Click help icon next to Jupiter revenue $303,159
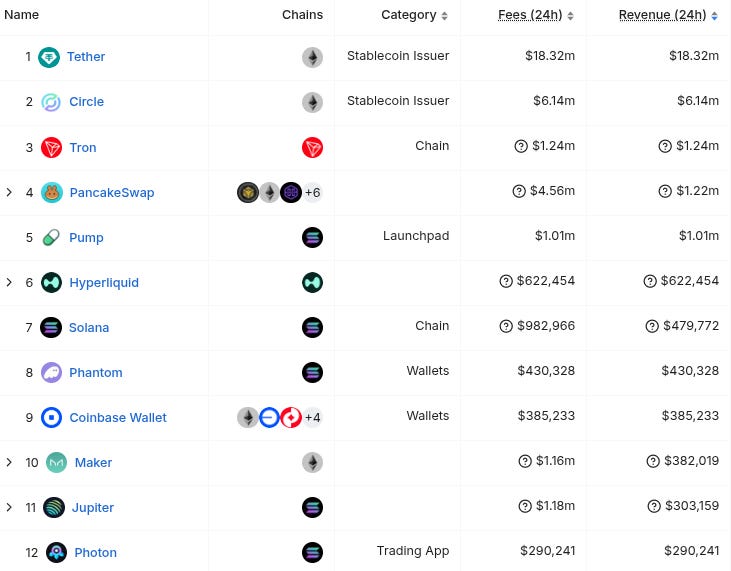 coord(654,506)
